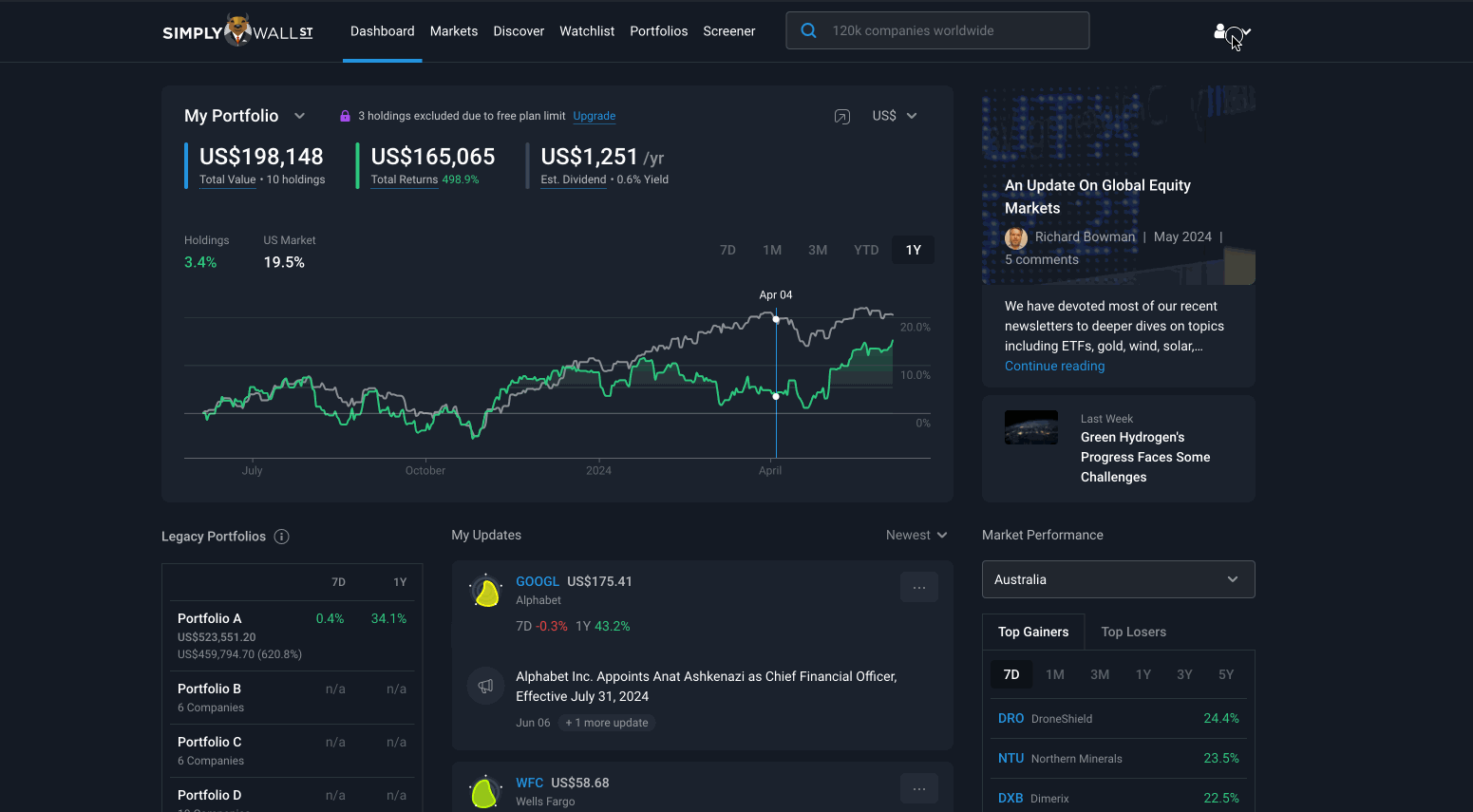Select 1M in Market Performance
Screen dimensions: 1473x812
click(1055, 674)
